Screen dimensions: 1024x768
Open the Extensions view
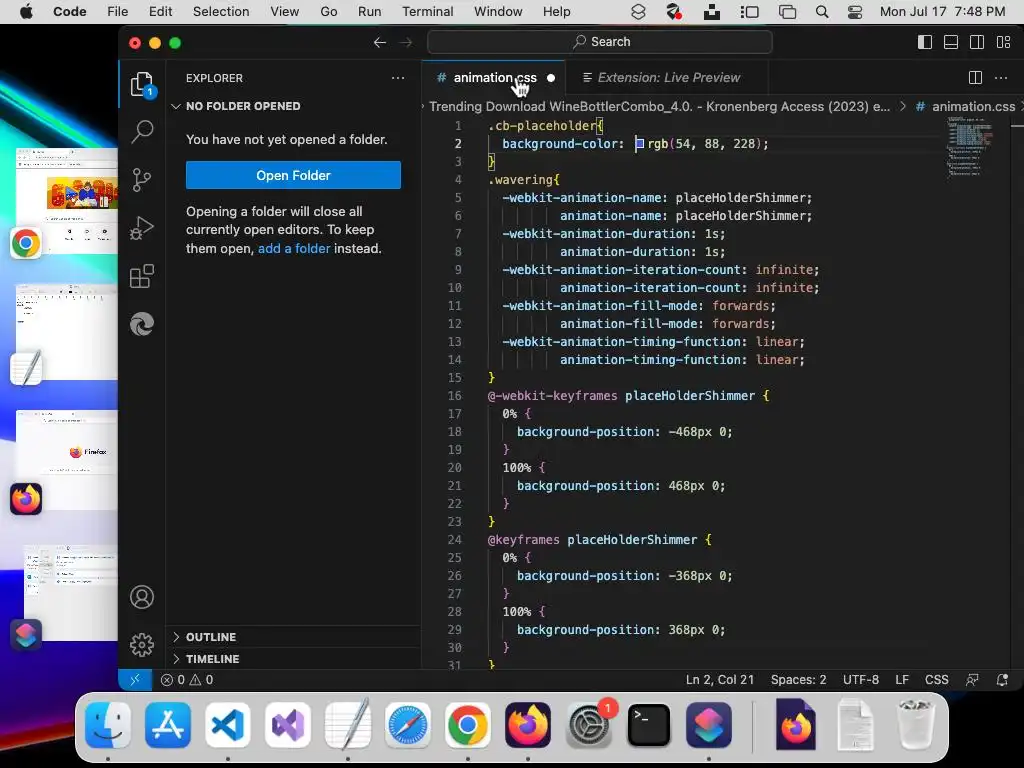(x=142, y=276)
